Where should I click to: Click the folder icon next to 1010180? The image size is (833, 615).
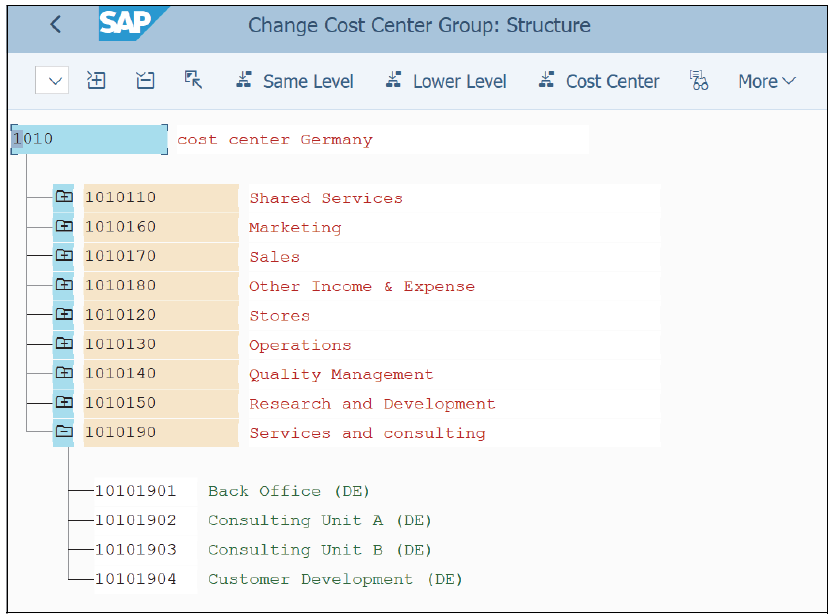(x=63, y=284)
